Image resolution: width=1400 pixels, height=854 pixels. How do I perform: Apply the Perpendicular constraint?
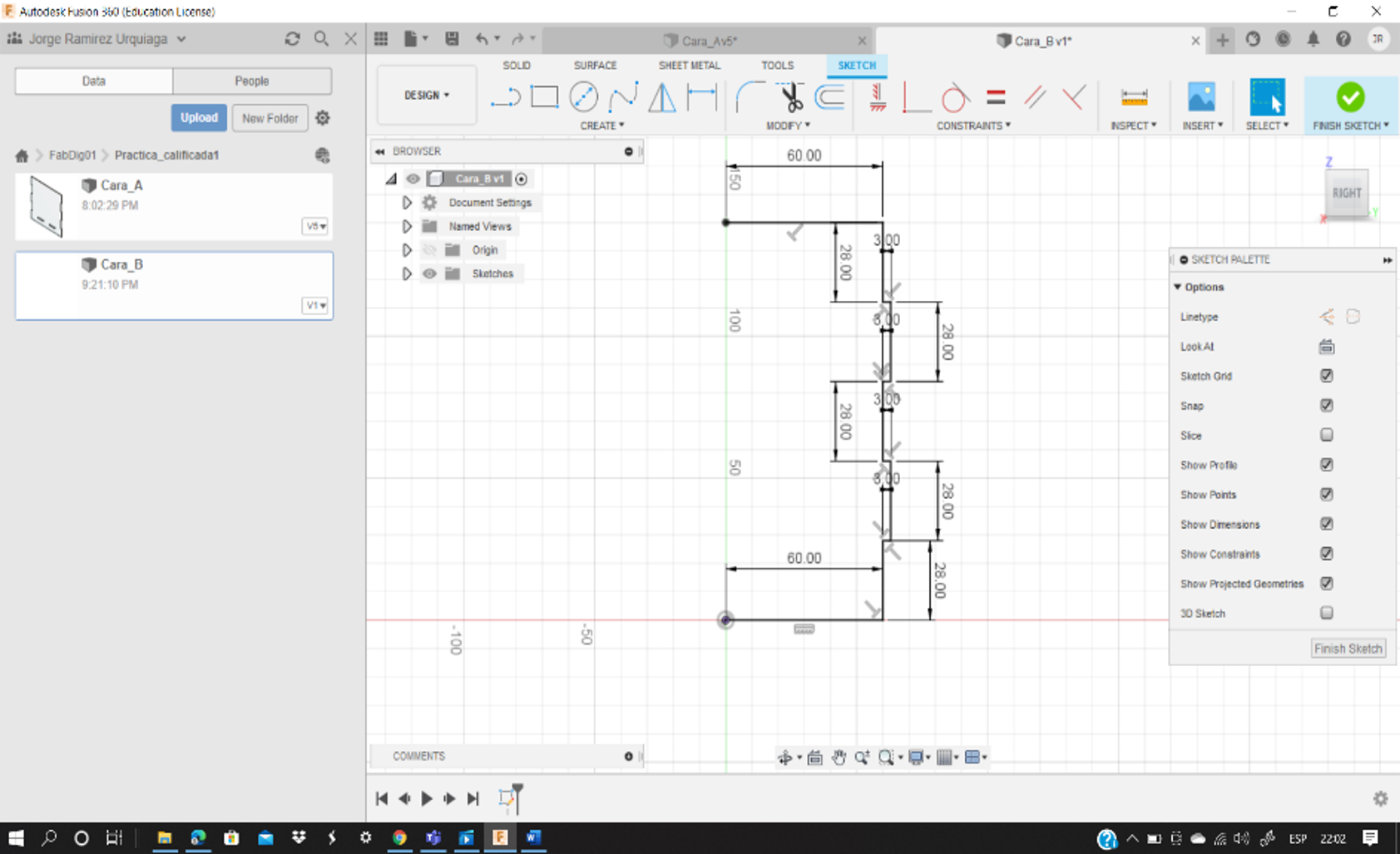tap(1074, 97)
